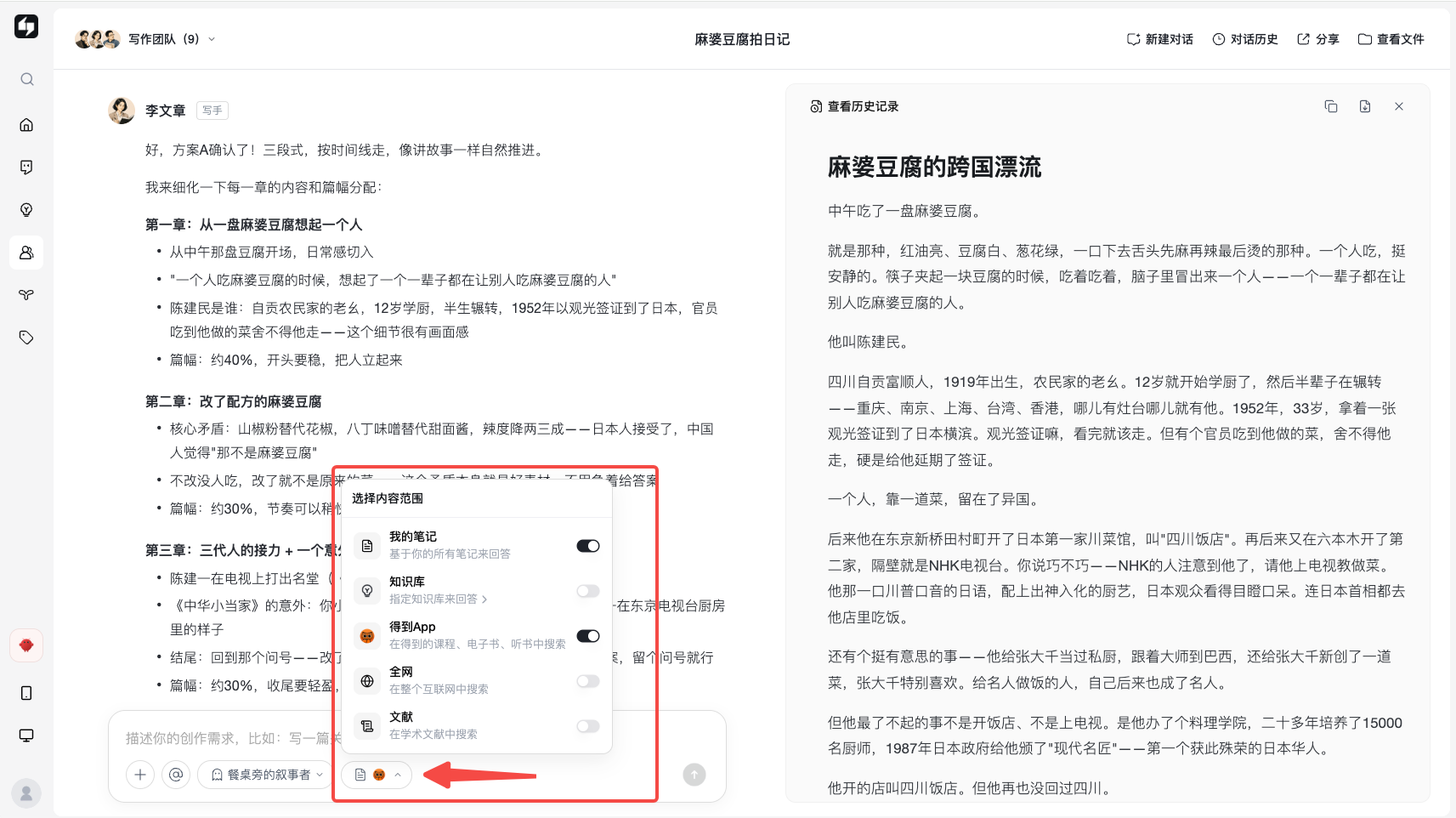Screen dimensions: 1456x818
Task: Collapse the content range selector chevron
Action: (398, 775)
